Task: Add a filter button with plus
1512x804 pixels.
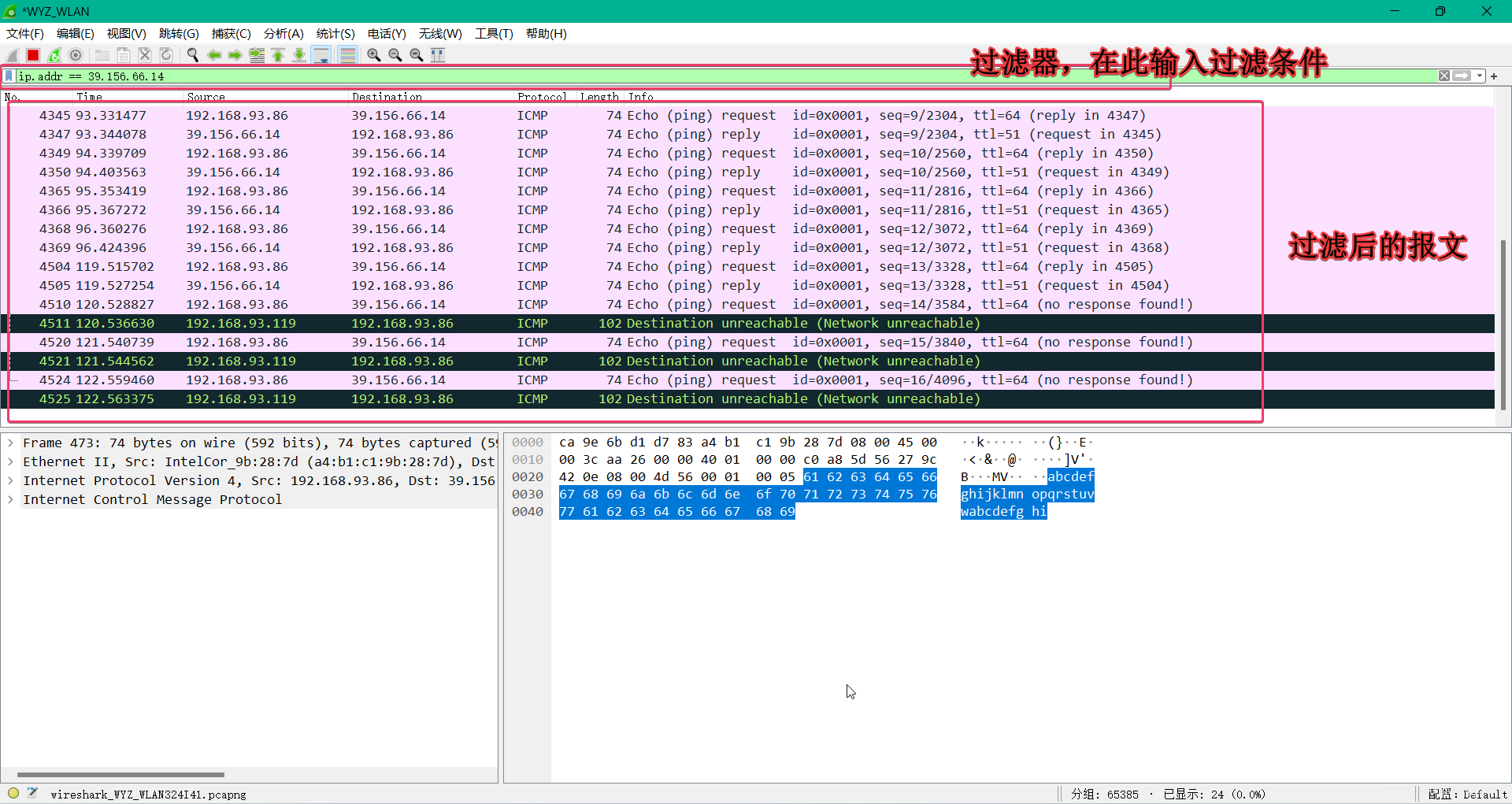Action: click(x=1494, y=76)
